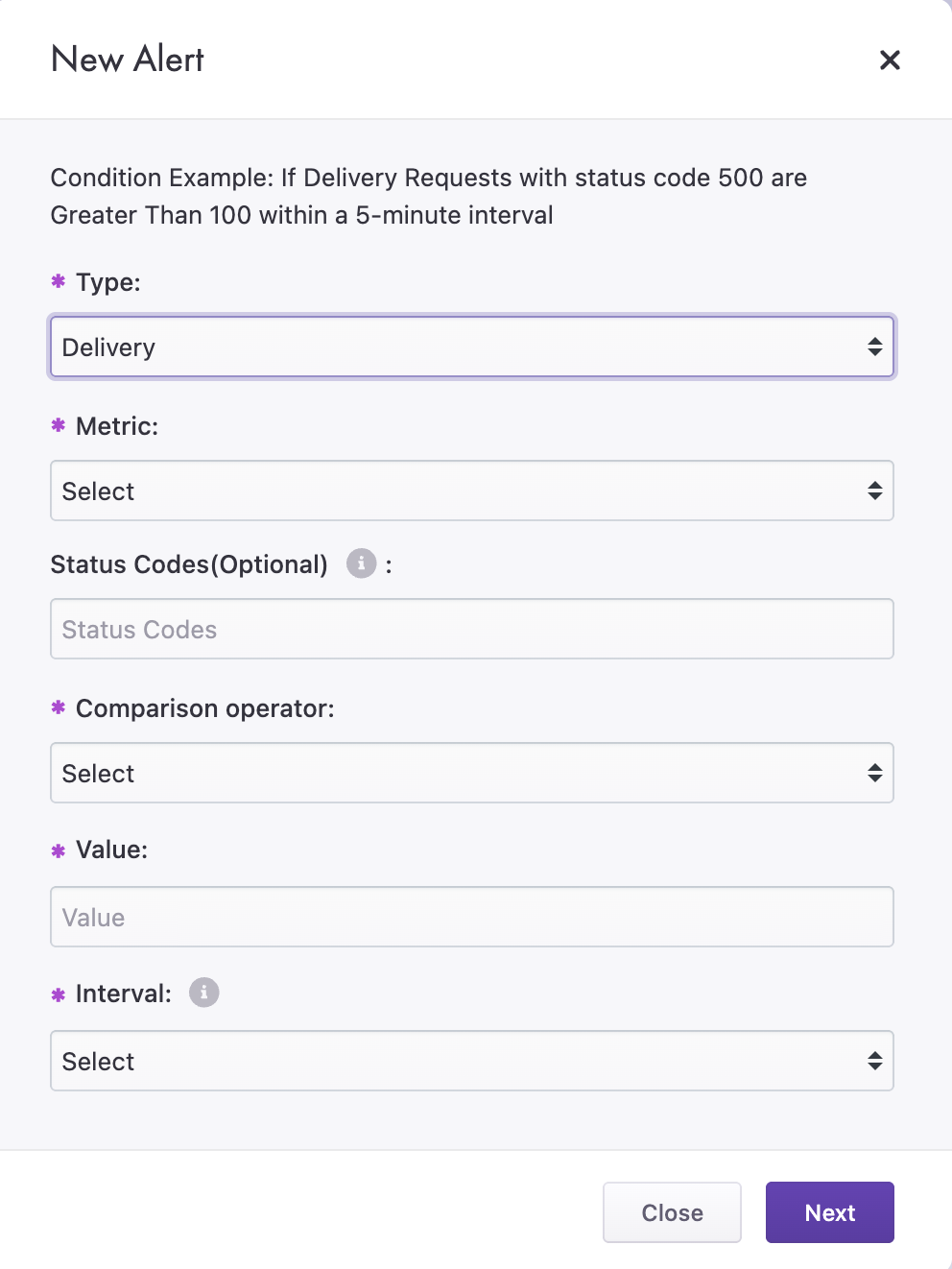The width and height of the screenshot is (952, 1269).
Task: Click the "Value:" field label
Action: (111, 850)
